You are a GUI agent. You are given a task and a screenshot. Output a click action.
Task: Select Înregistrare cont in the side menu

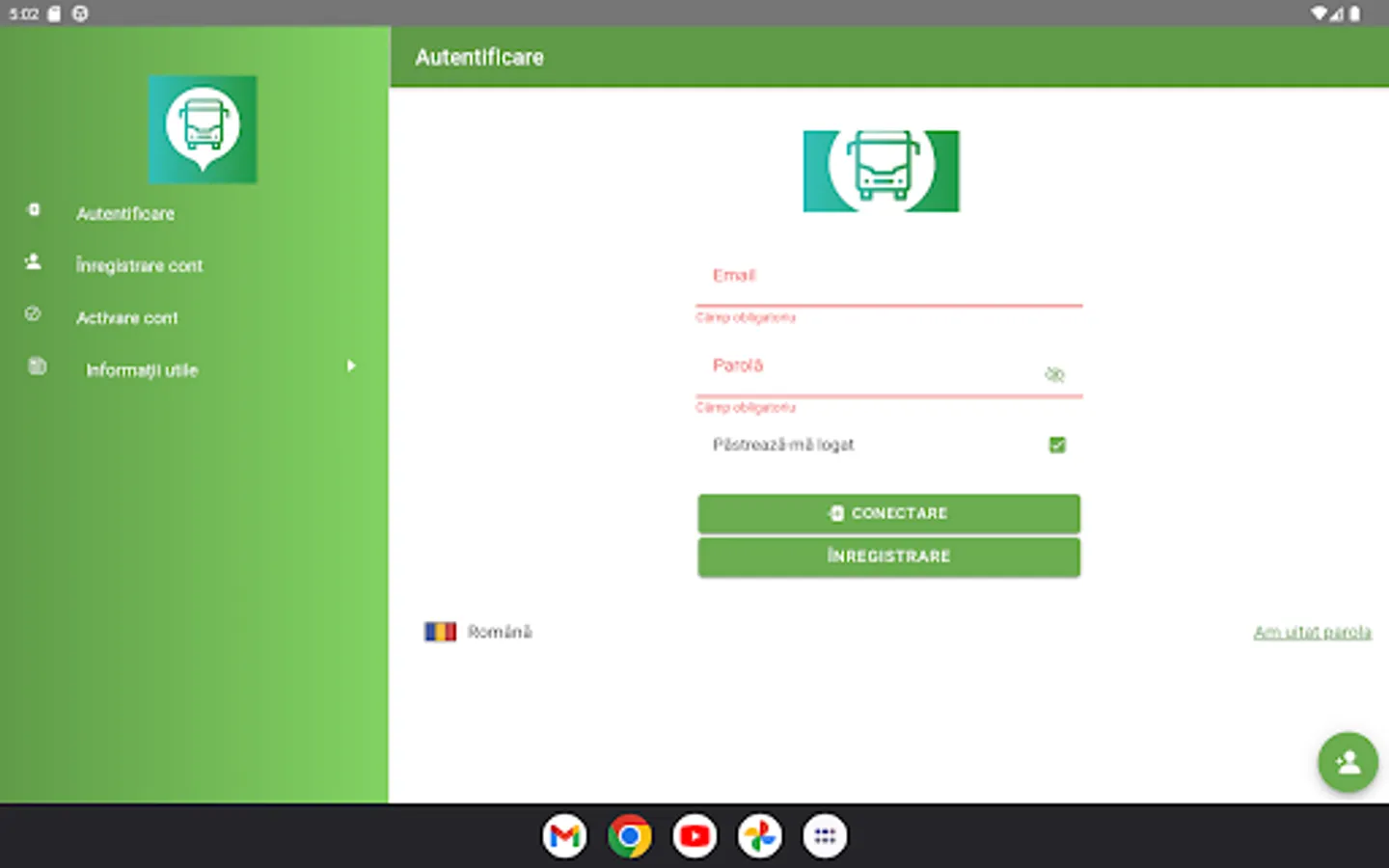pos(141,265)
